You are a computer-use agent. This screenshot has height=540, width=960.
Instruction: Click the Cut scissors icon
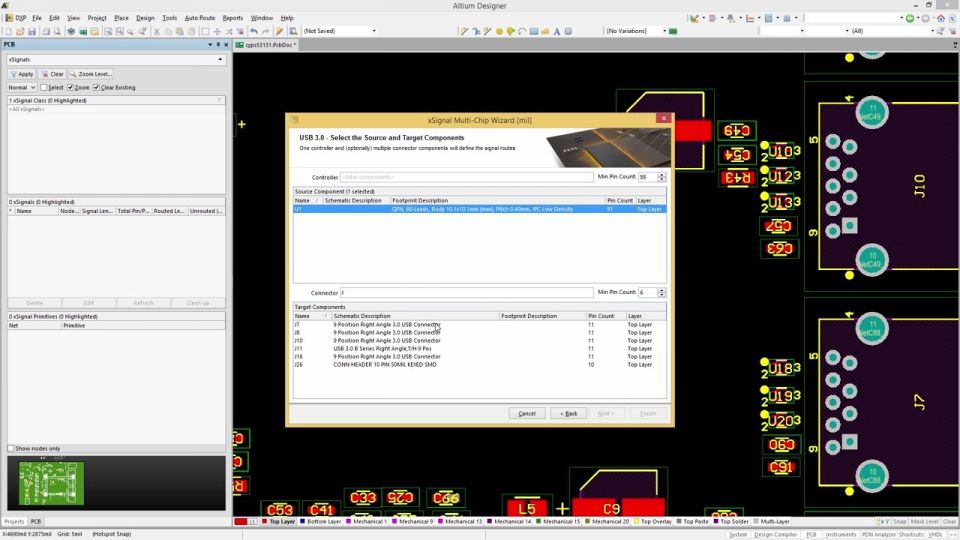pyautogui.click(x=156, y=31)
